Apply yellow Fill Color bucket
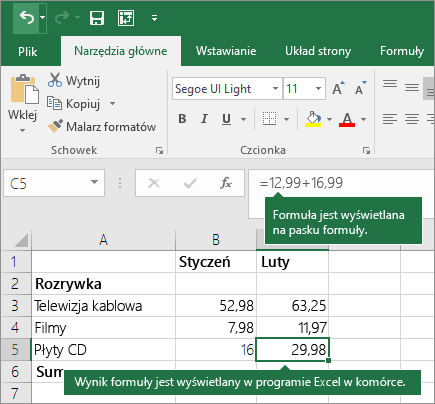This screenshot has height=404, width=435. click(x=313, y=119)
